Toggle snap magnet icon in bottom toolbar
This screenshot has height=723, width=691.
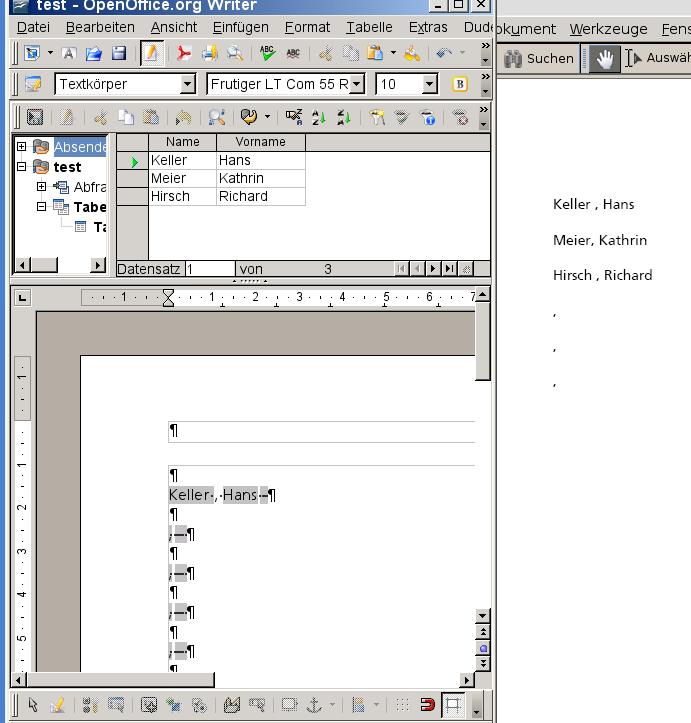point(428,705)
